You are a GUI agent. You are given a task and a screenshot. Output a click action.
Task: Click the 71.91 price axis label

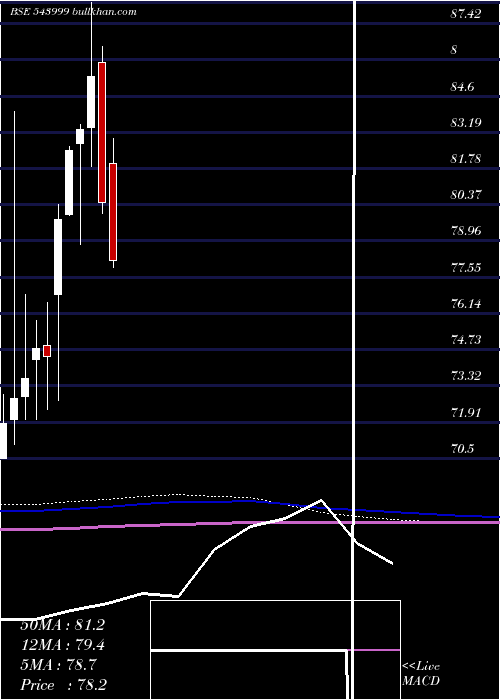click(466, 412)
